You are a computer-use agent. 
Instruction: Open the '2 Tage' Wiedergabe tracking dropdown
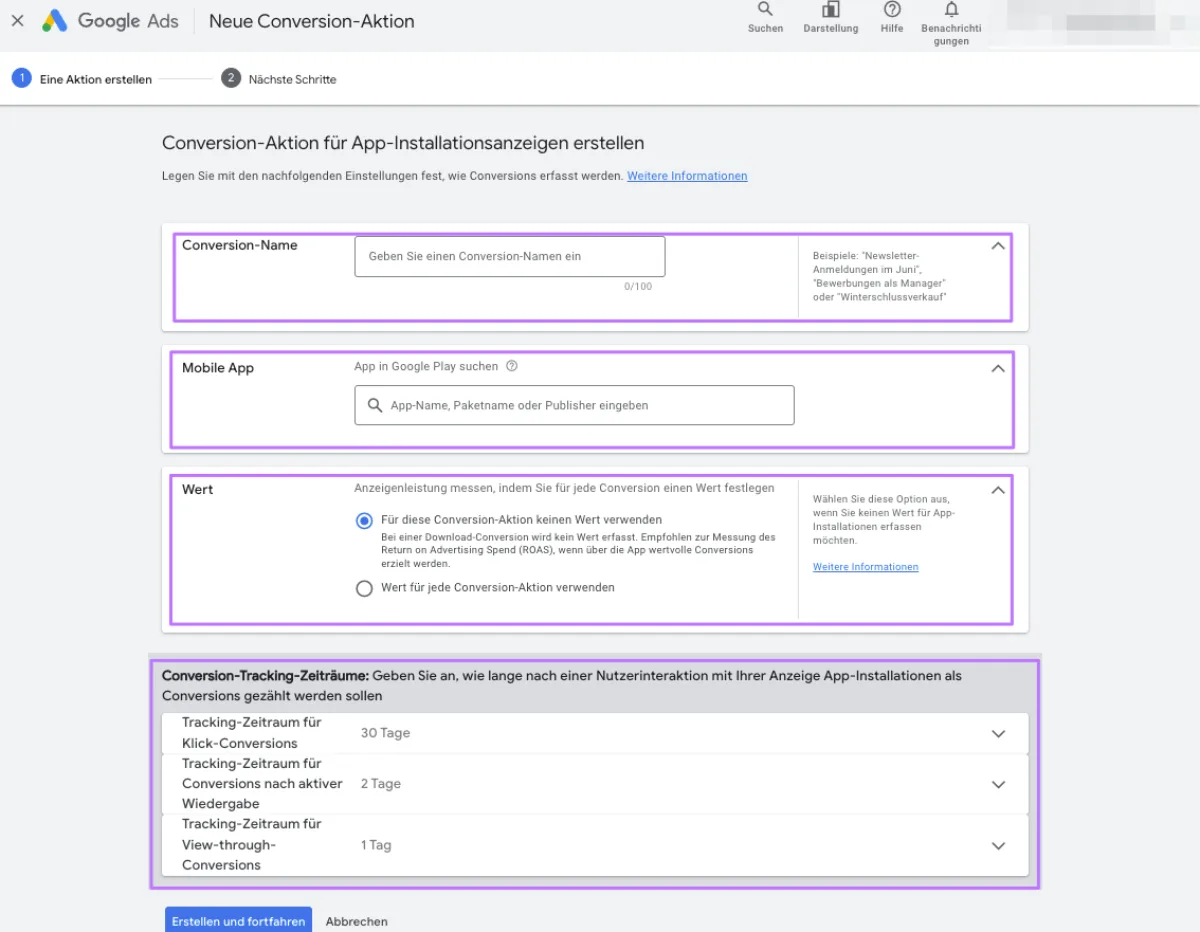998,784
